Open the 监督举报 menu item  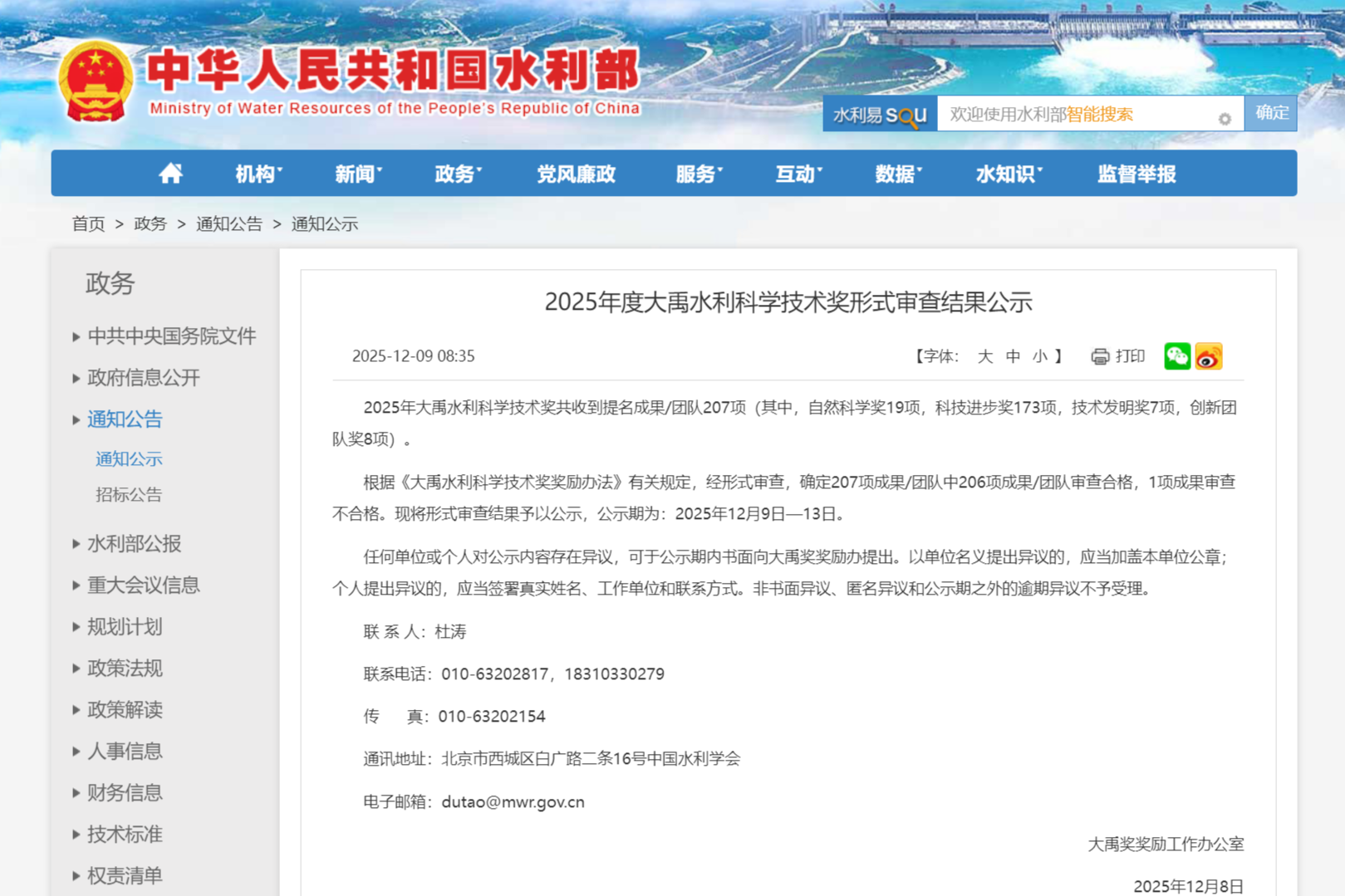coord(1136,174)
